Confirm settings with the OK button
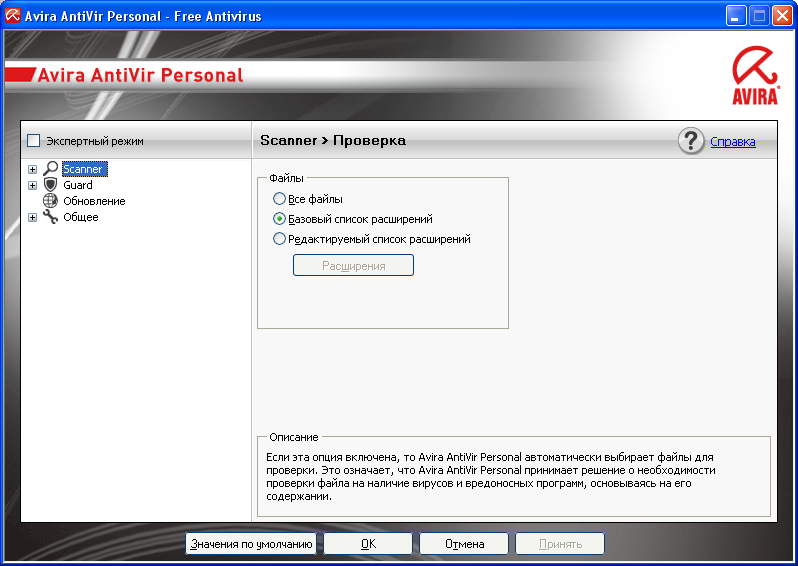Viewport: 798px width, 566px height. point(368,544)
